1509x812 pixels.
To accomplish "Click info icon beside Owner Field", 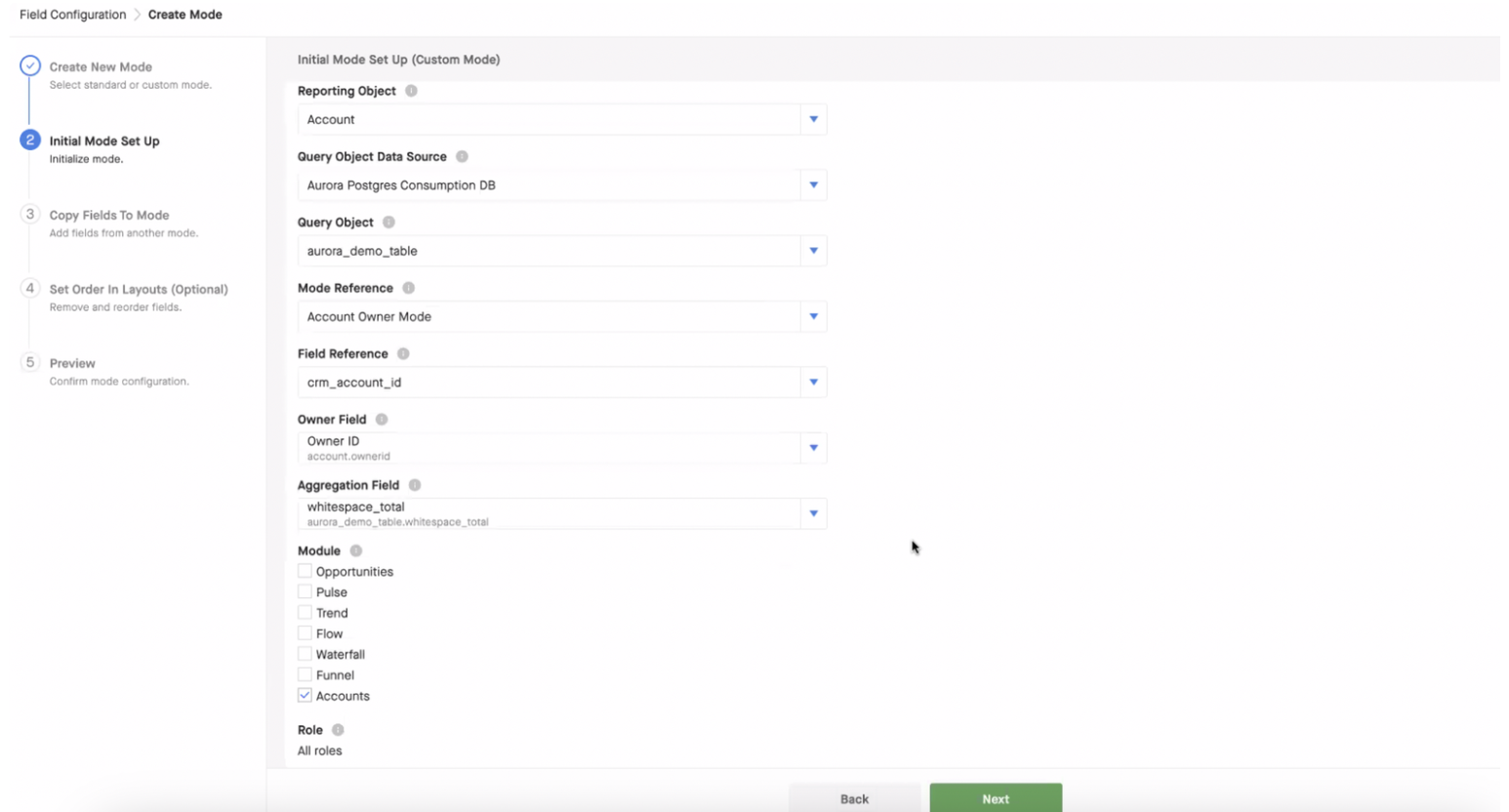I will tap(382, 420).
